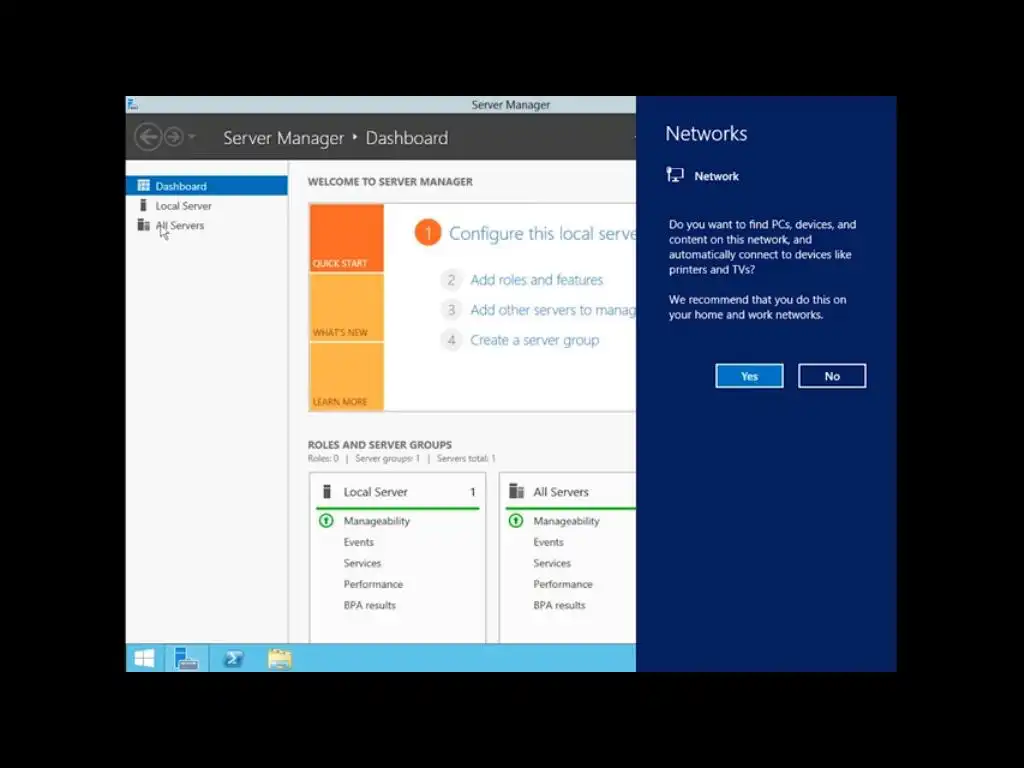Image resolution: width=1024 pixels, height=768 pixels.
Task: Open the navigation history dropdown arrow
Action: click(x=192, y=137)
